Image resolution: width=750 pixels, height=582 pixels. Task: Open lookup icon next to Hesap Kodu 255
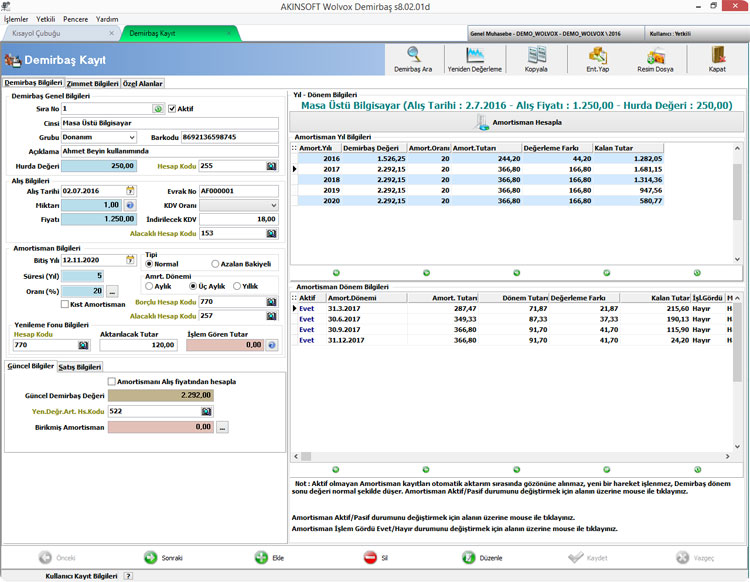pyautogui.click(x=272, y=166)
